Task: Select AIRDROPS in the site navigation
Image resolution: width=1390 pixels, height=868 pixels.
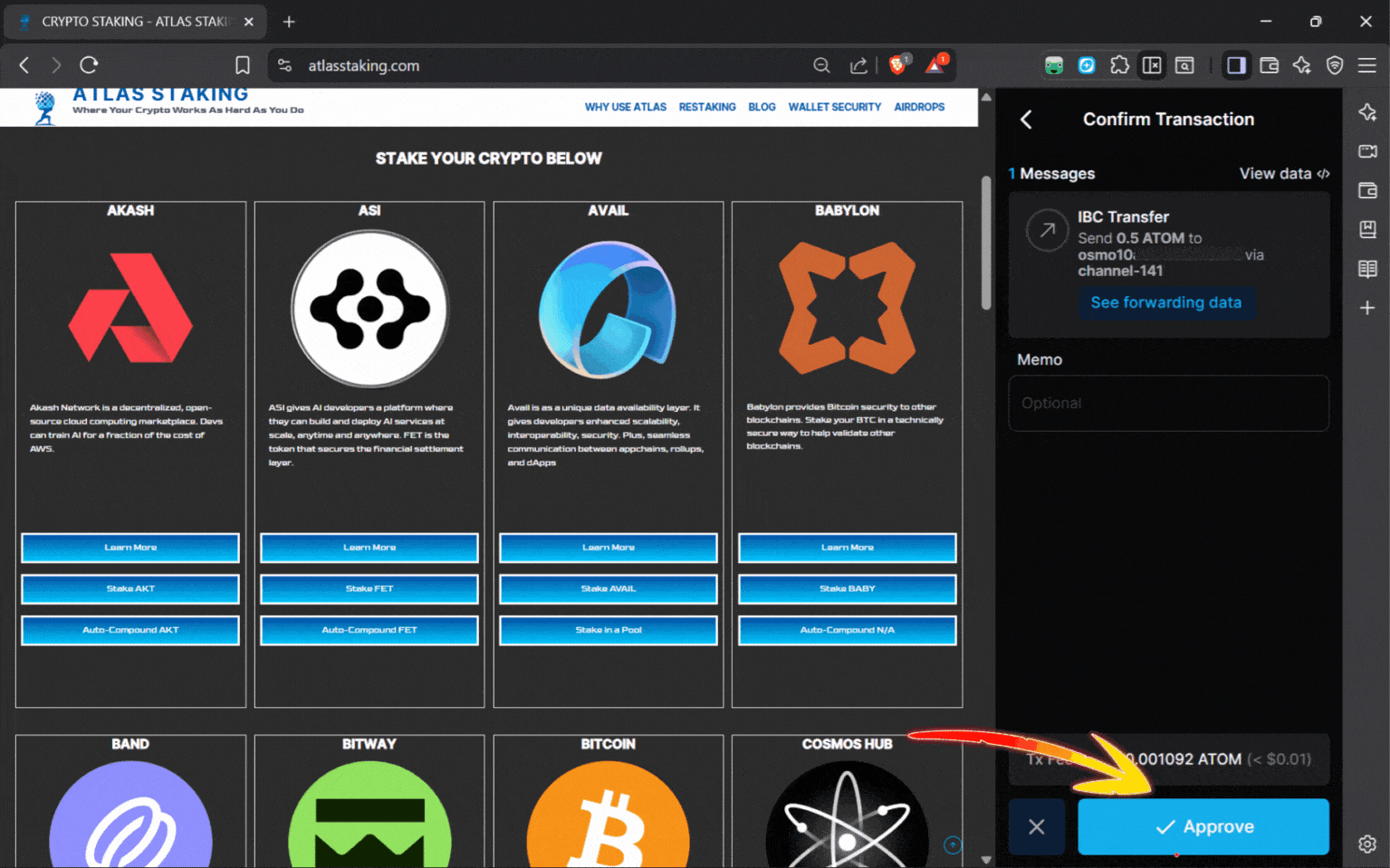Action: [x=918, y=107]
